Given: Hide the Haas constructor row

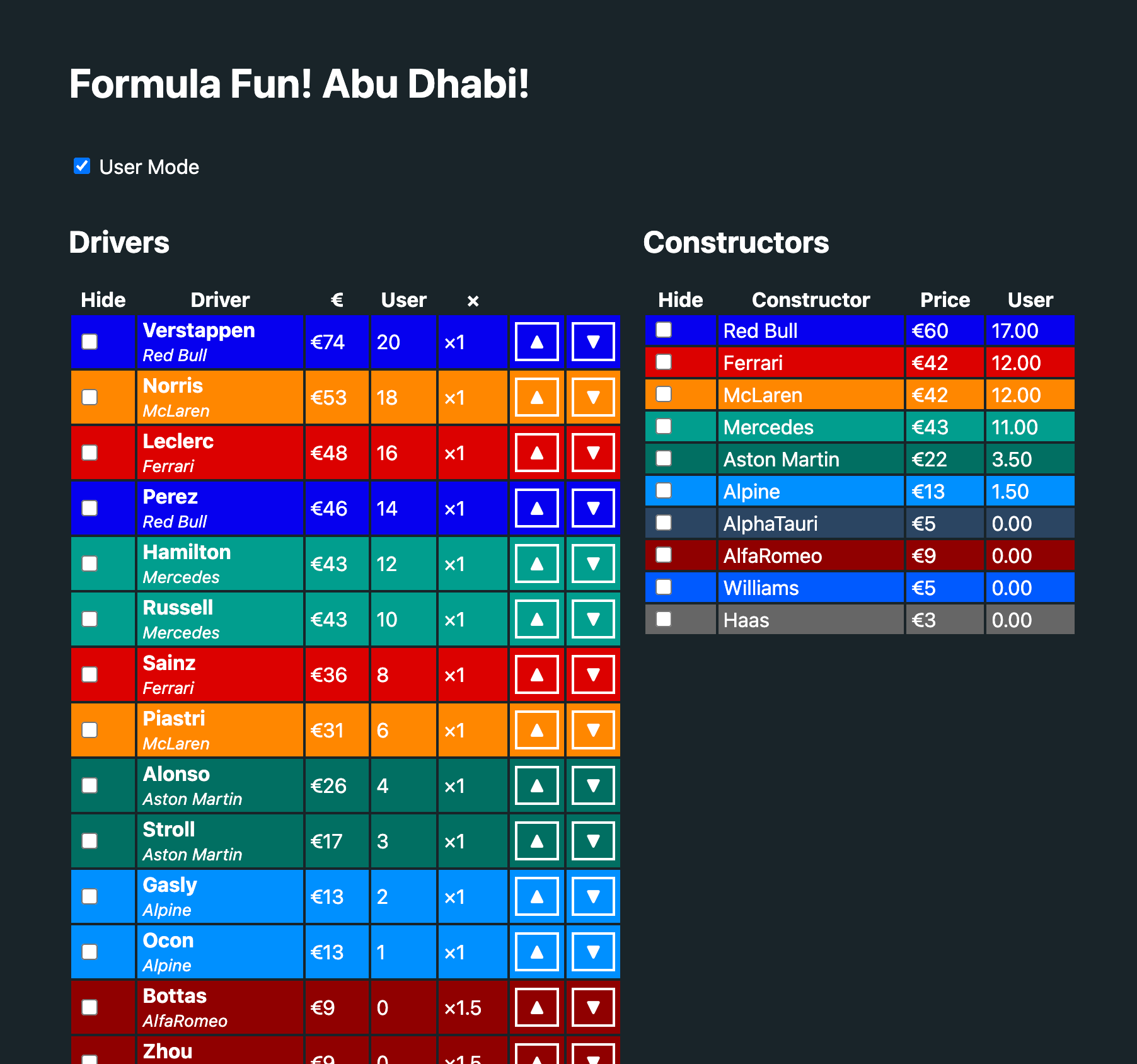Looking at the screenshot, I should point(663,619).
